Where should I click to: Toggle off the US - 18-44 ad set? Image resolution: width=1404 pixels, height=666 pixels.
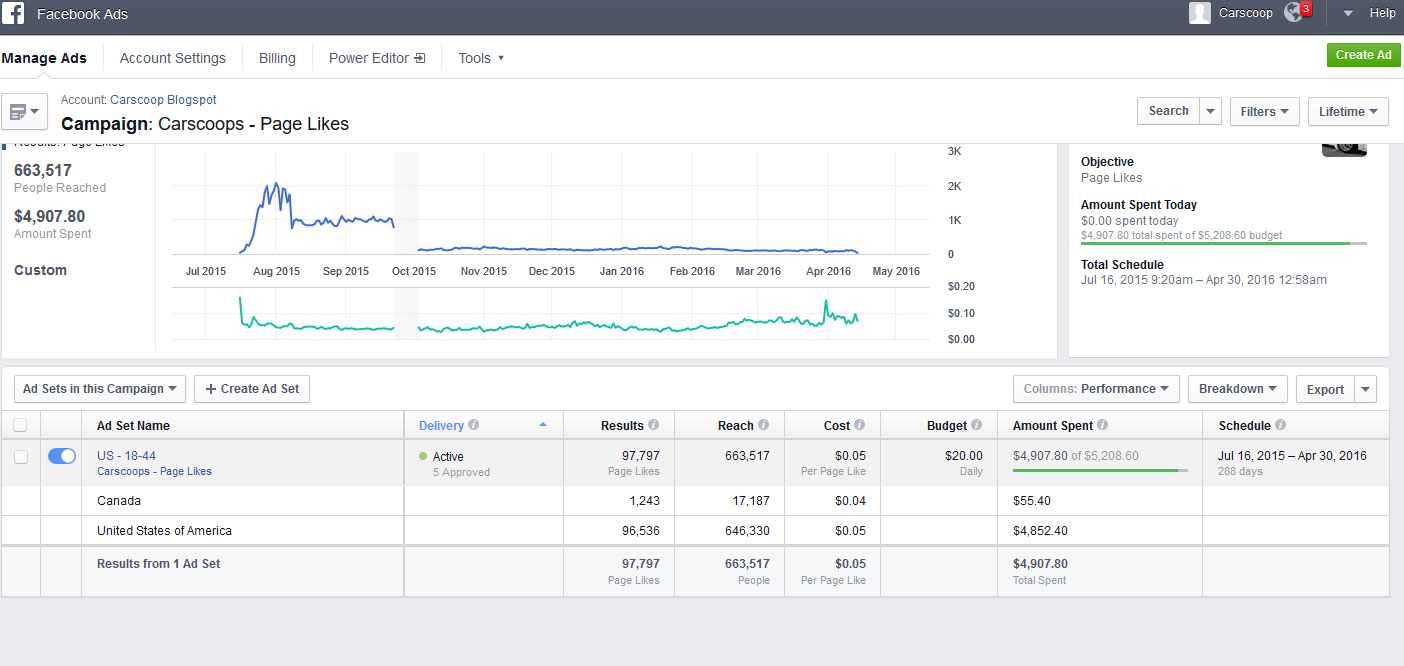coord(61,456)
